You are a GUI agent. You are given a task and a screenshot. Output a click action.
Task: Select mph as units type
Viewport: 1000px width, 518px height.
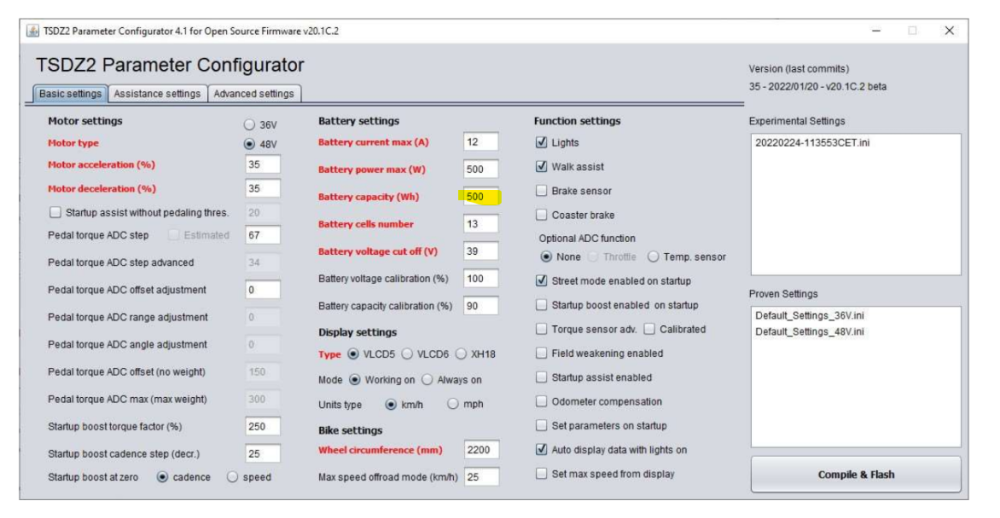tap(453, 404)
